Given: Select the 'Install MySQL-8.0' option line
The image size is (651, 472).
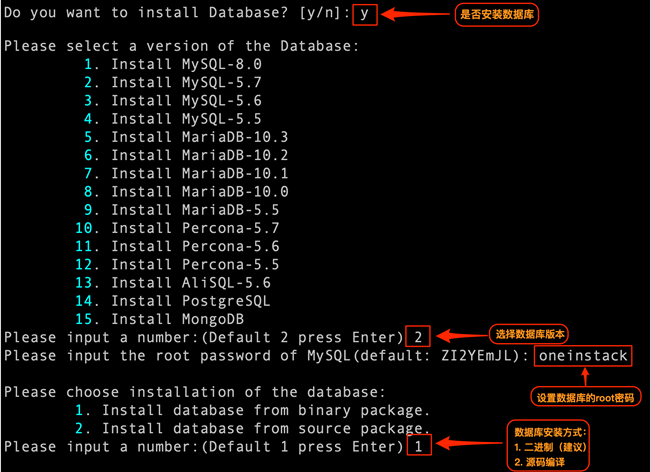Looking at the screenshot, I should (x=185, y=64).
